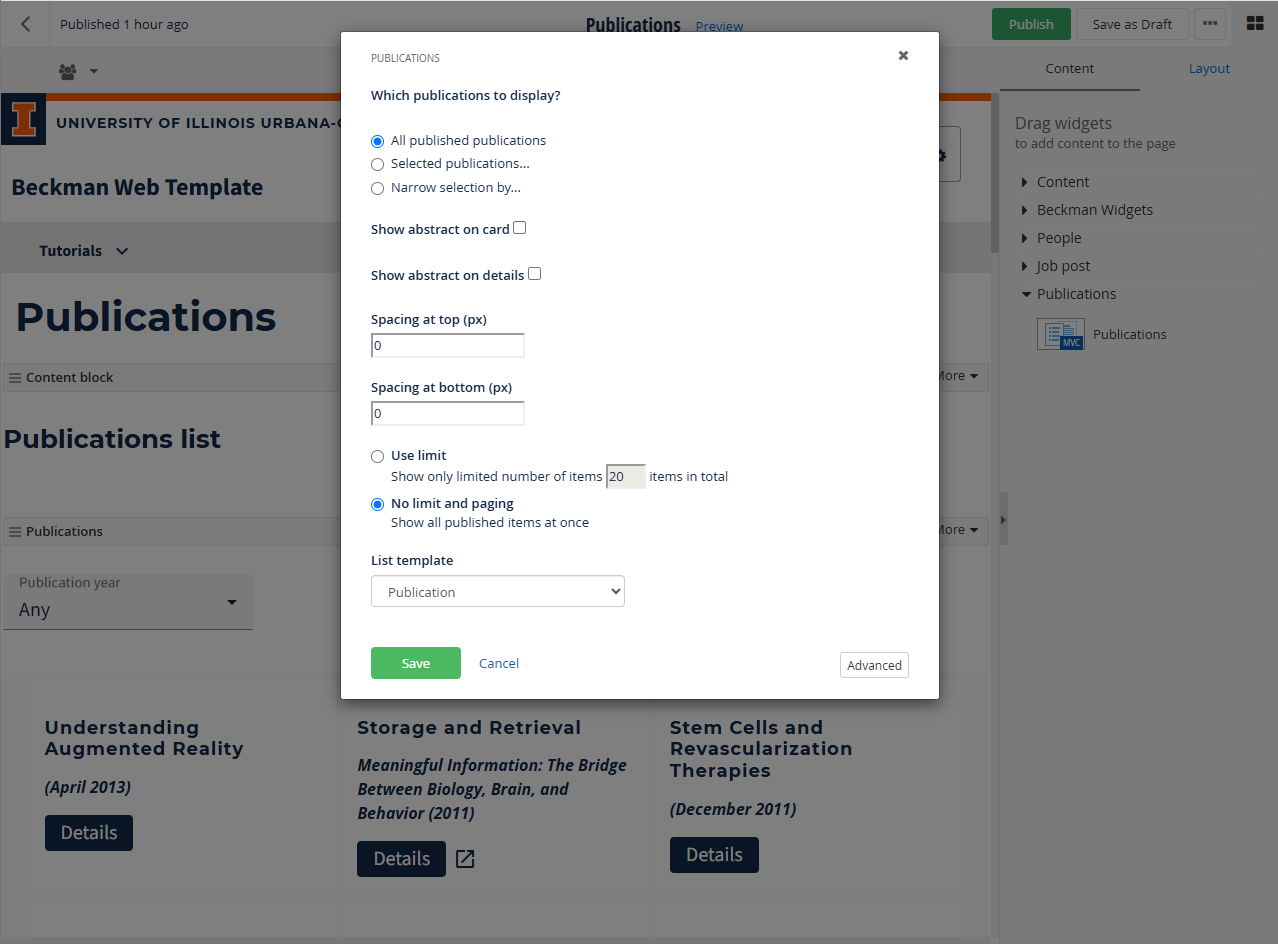Screen dimensions: 1278x944
Task: Select the Publications MVC widget icon in the sidebar
Action: 1059,333
